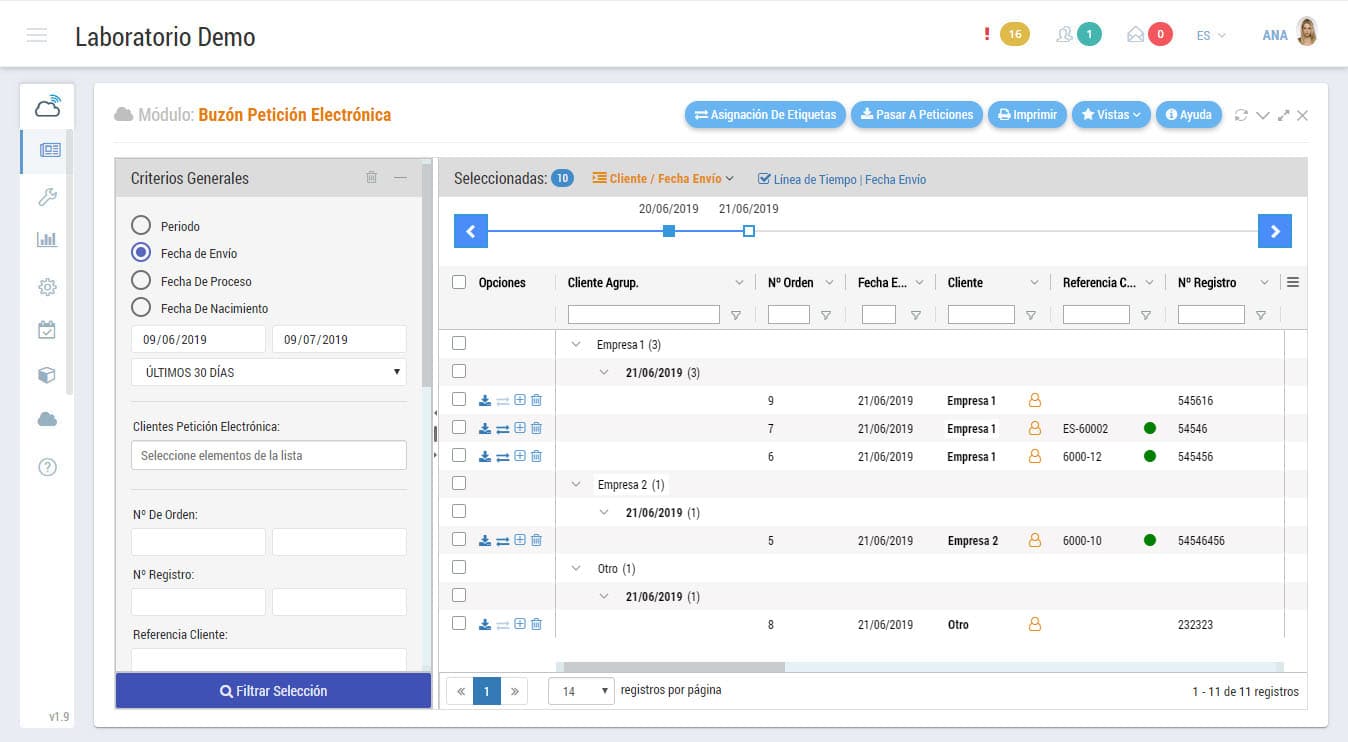The image size is (1348, 742).
Task: Clear criteria with the trash icon
Action: pyautogui.click(x=372, y=177)
